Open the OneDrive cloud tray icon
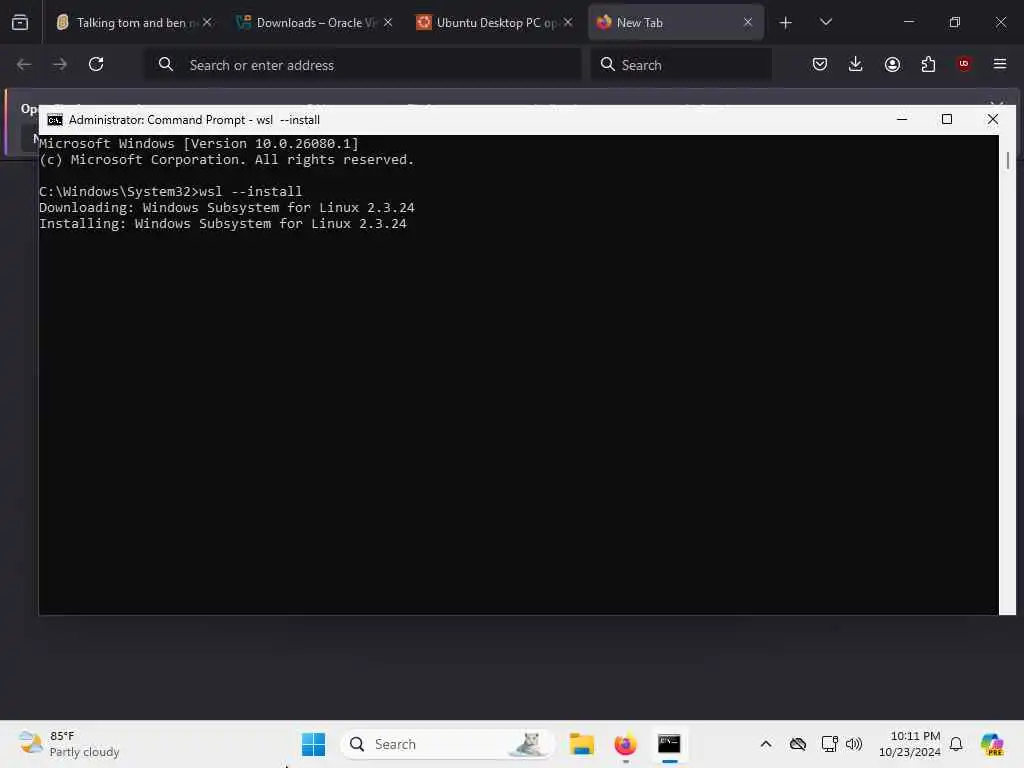The height and width of the screenshot is (768, 1024). pyautogui.click(x=797, y=744)
